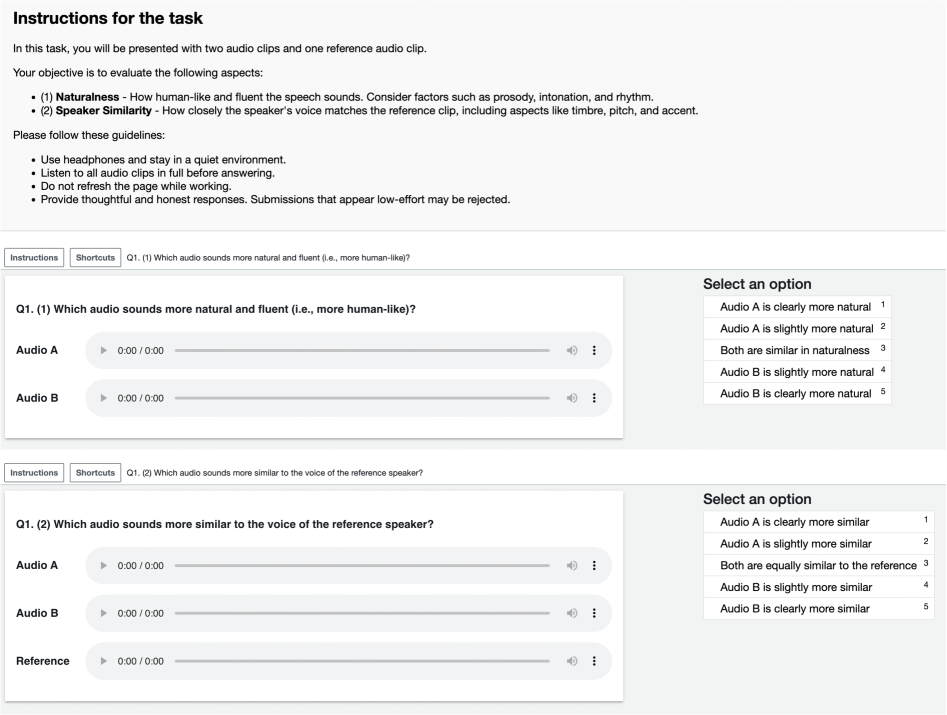The image size is (947, 715).
Task: Open more options for similarity Audio B
Action: point(594,613)
